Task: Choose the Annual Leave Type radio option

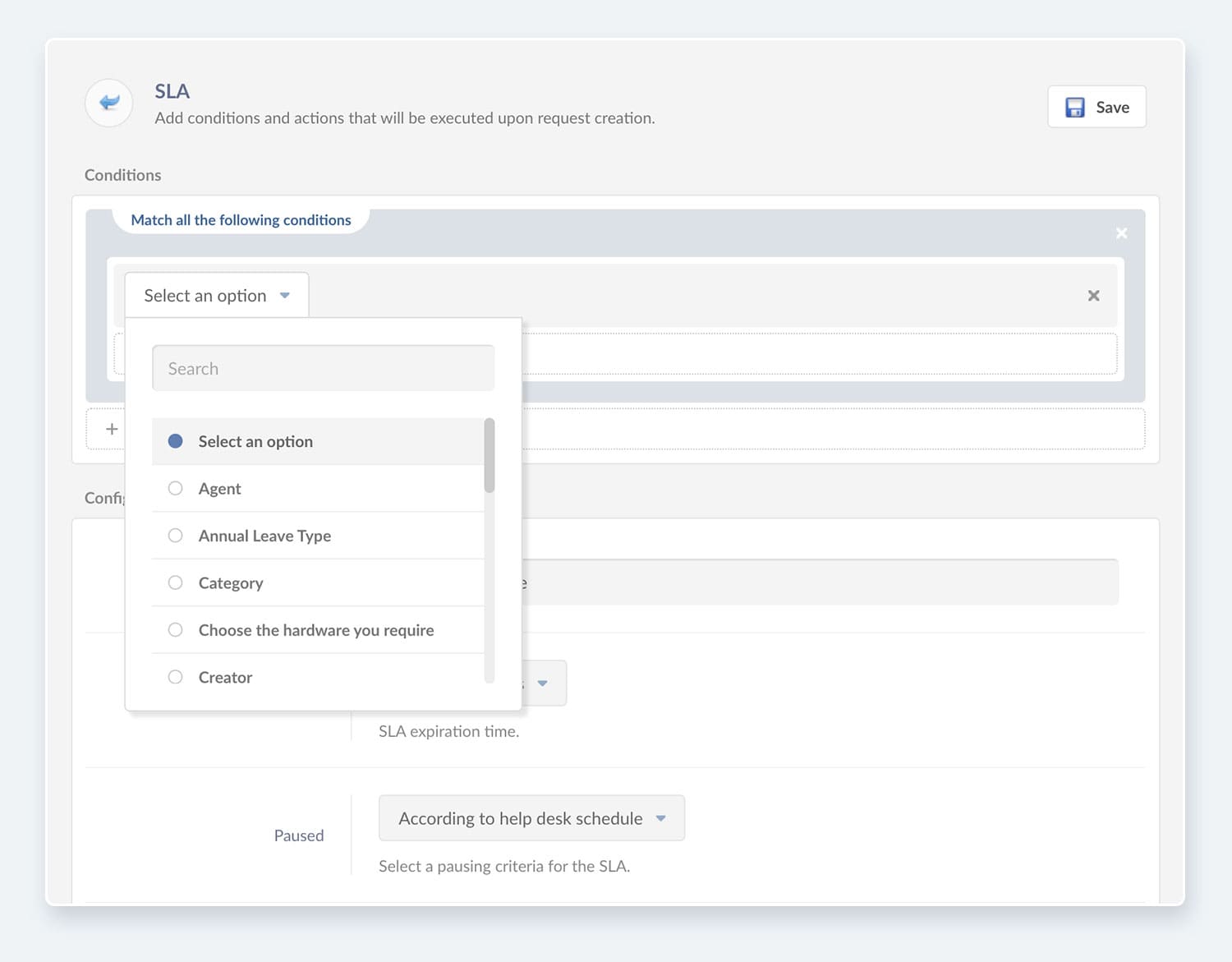Action: coord(175,535)
